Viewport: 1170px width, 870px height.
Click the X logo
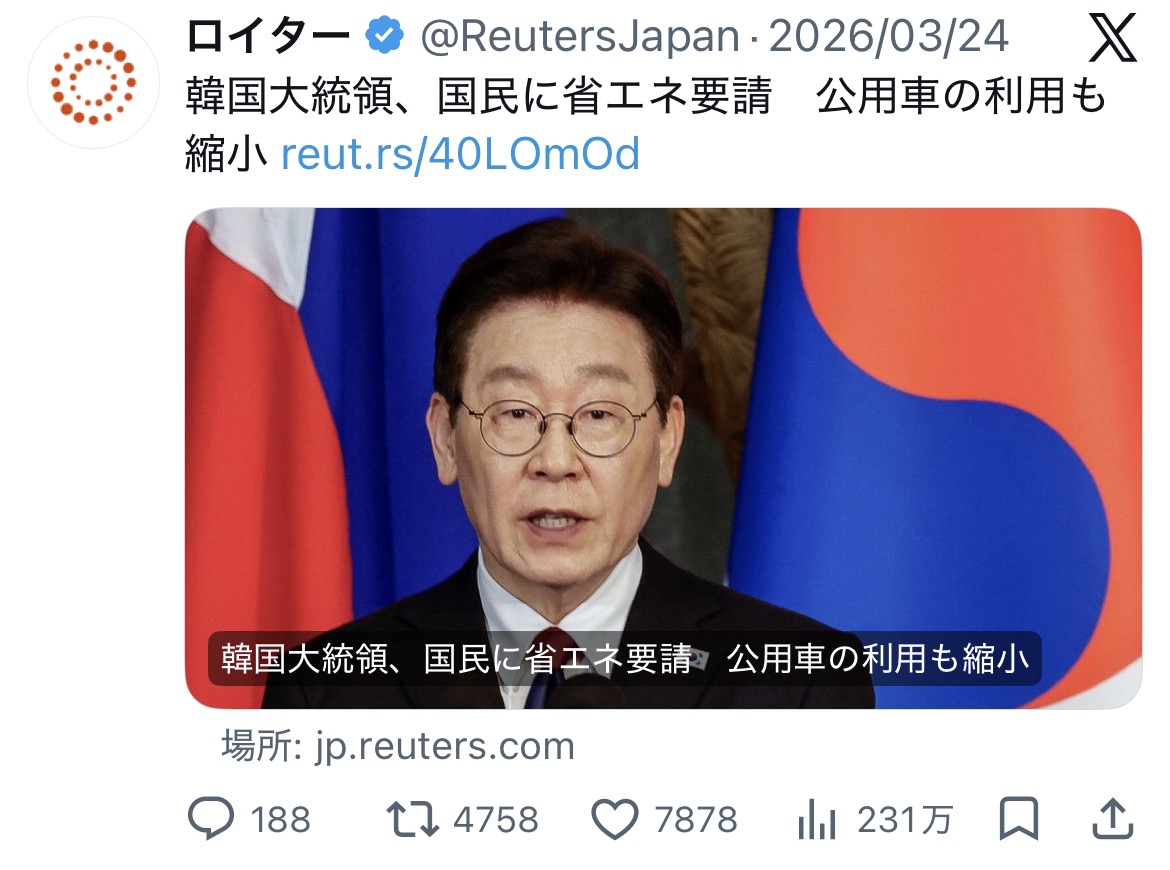[1112, 38]
